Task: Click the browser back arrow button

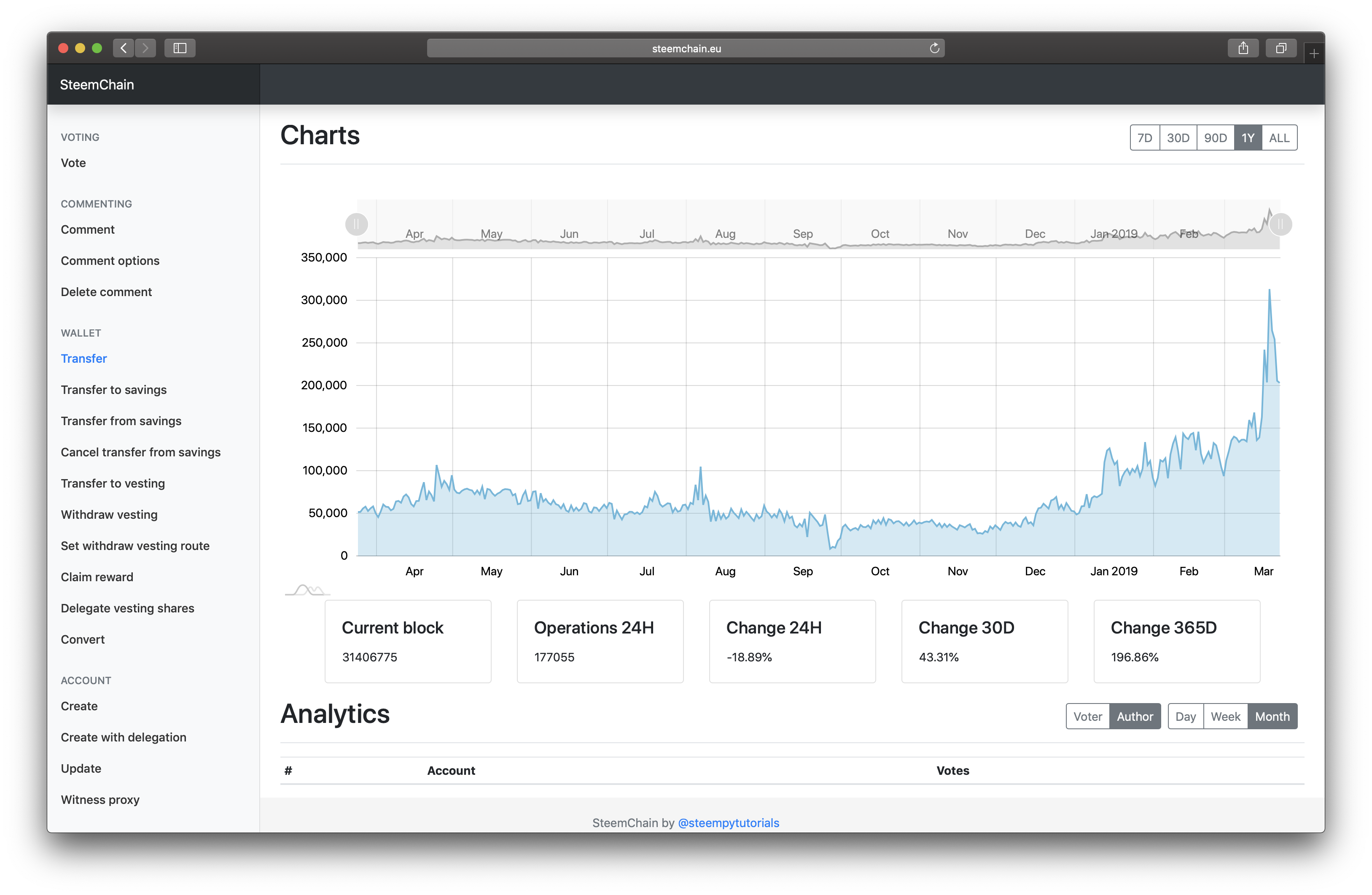Action: tap(124, 48)
